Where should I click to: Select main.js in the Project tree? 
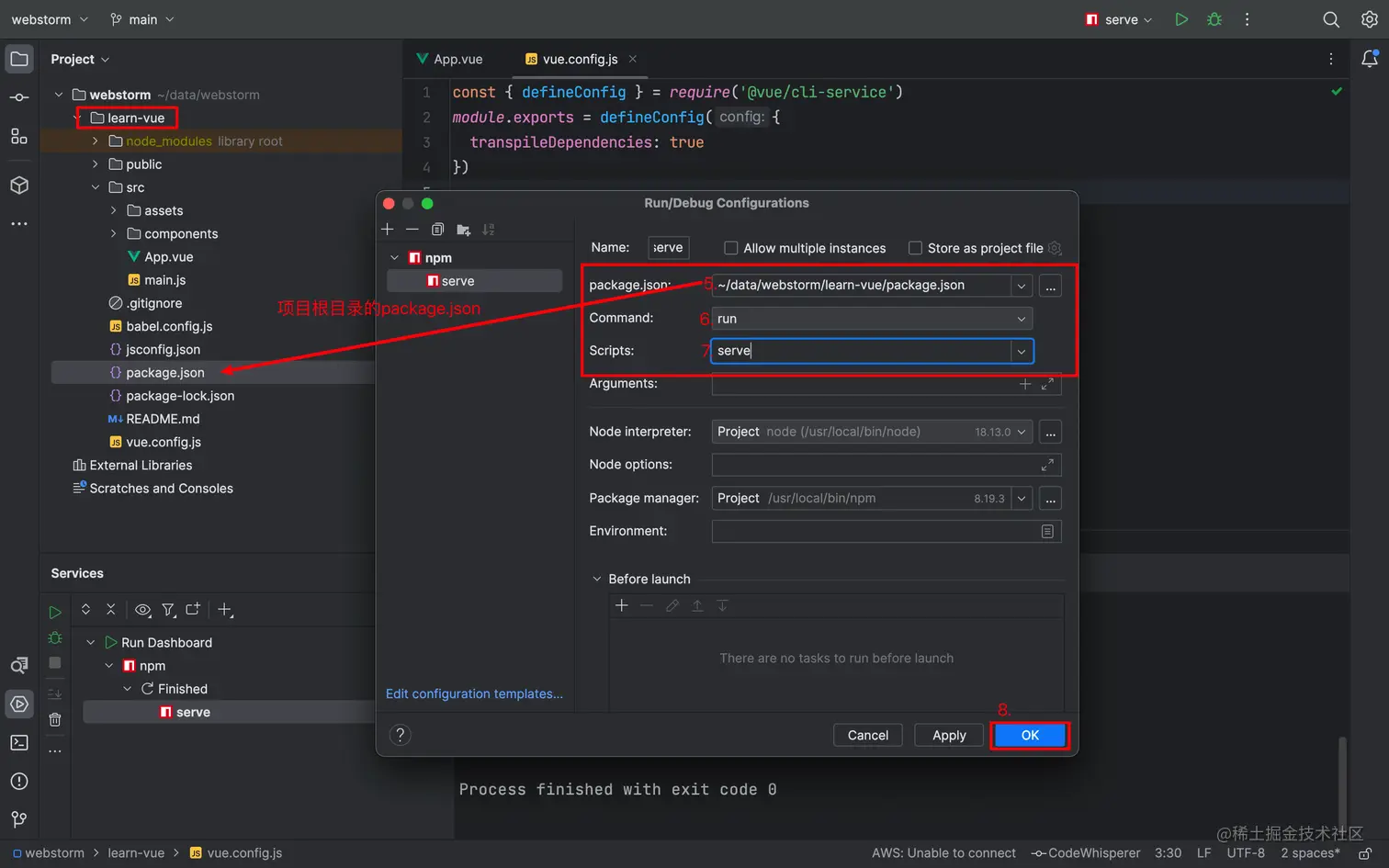coord(165,280)
